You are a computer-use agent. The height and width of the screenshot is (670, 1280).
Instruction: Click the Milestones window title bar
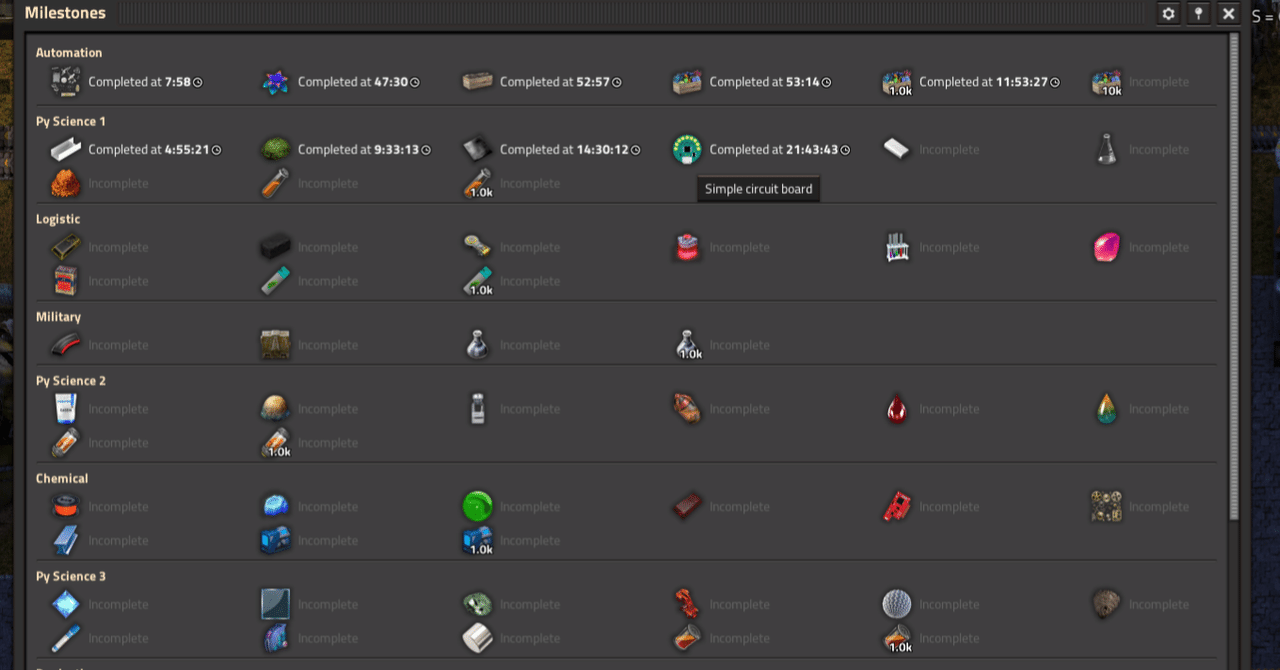(x=600, y=14)
